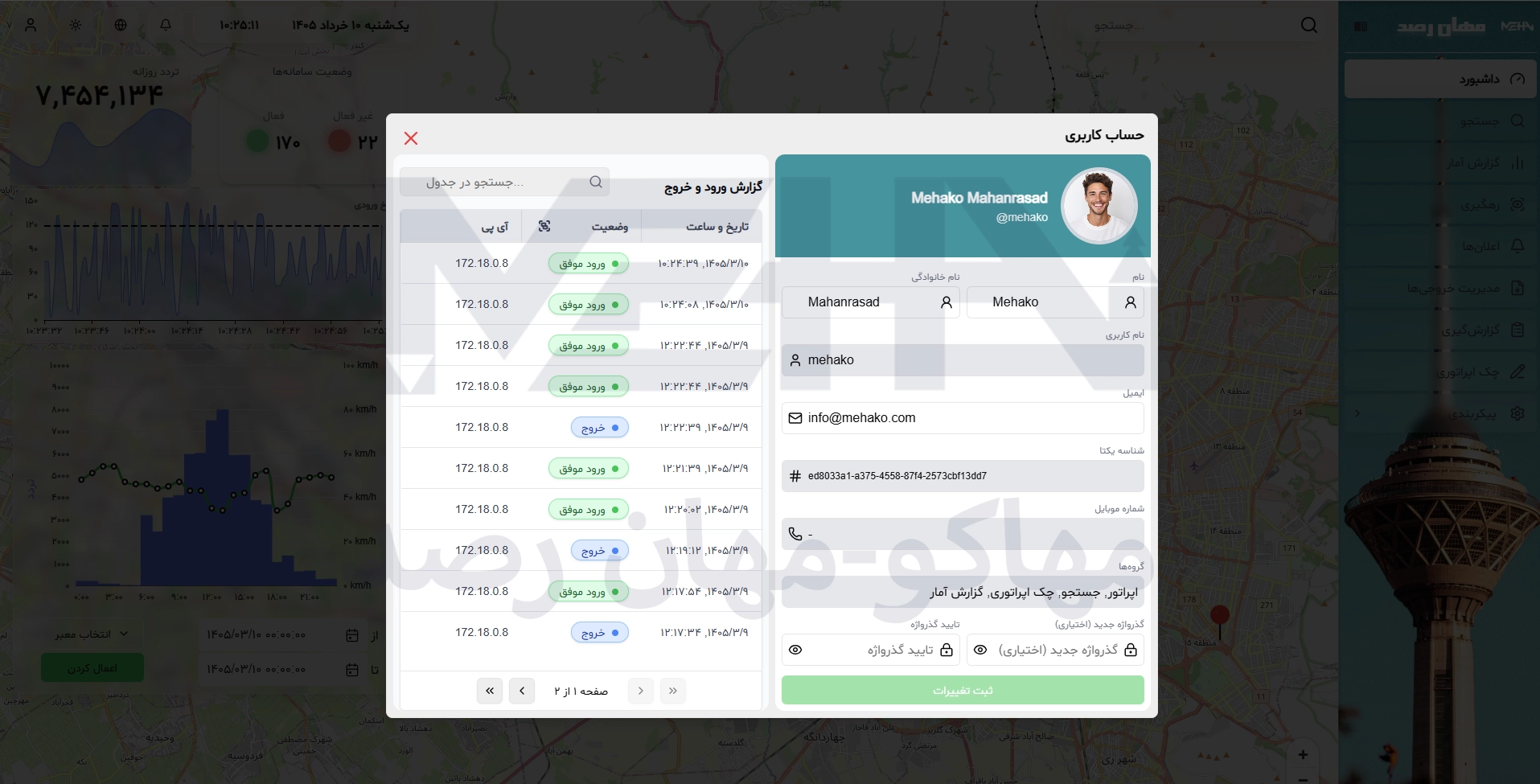Focus the تایید گذرواژه confirm password input
The height and width of the screenshot is (784, 1540).
coord(871,650)
